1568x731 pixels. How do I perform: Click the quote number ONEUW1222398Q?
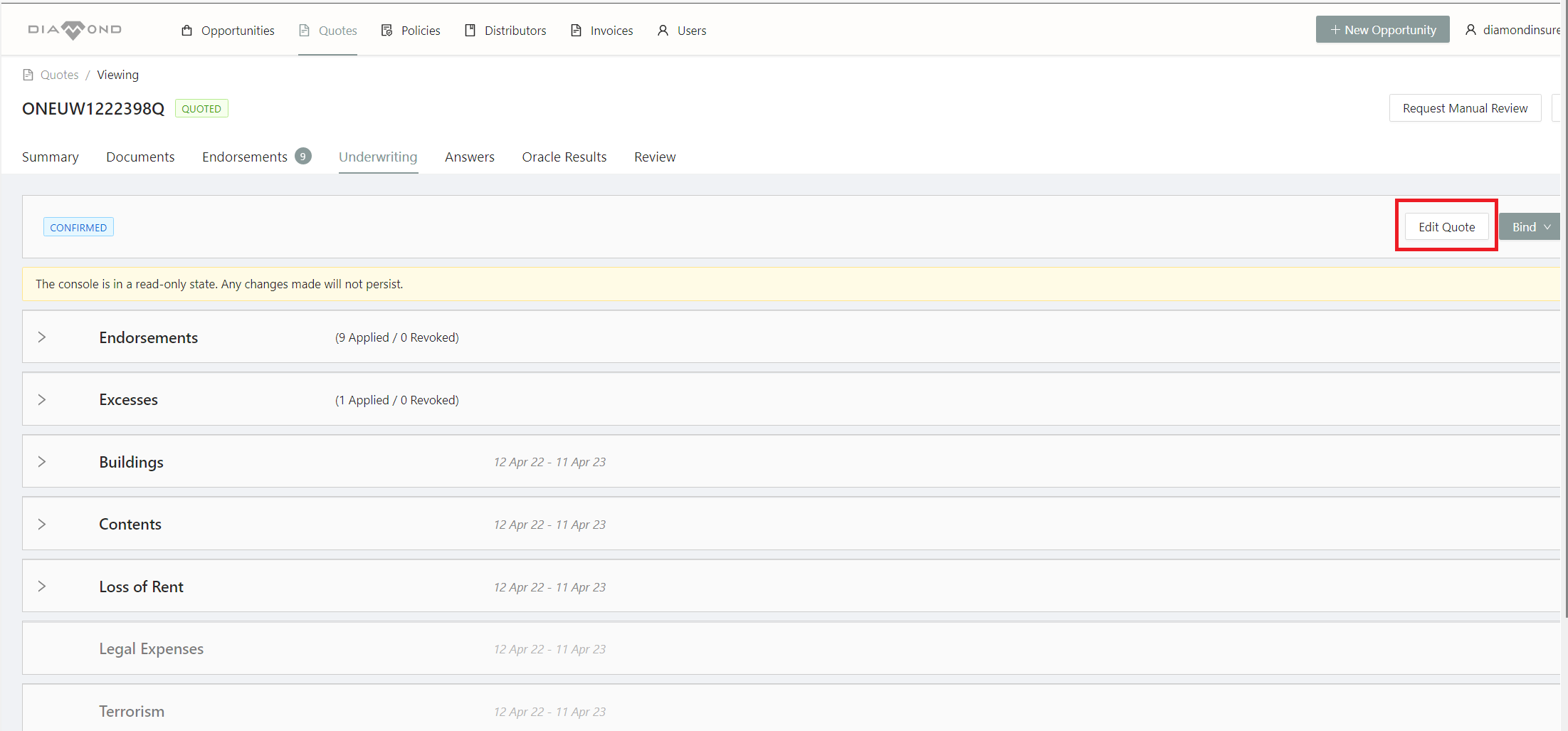(x=93, y=108)
